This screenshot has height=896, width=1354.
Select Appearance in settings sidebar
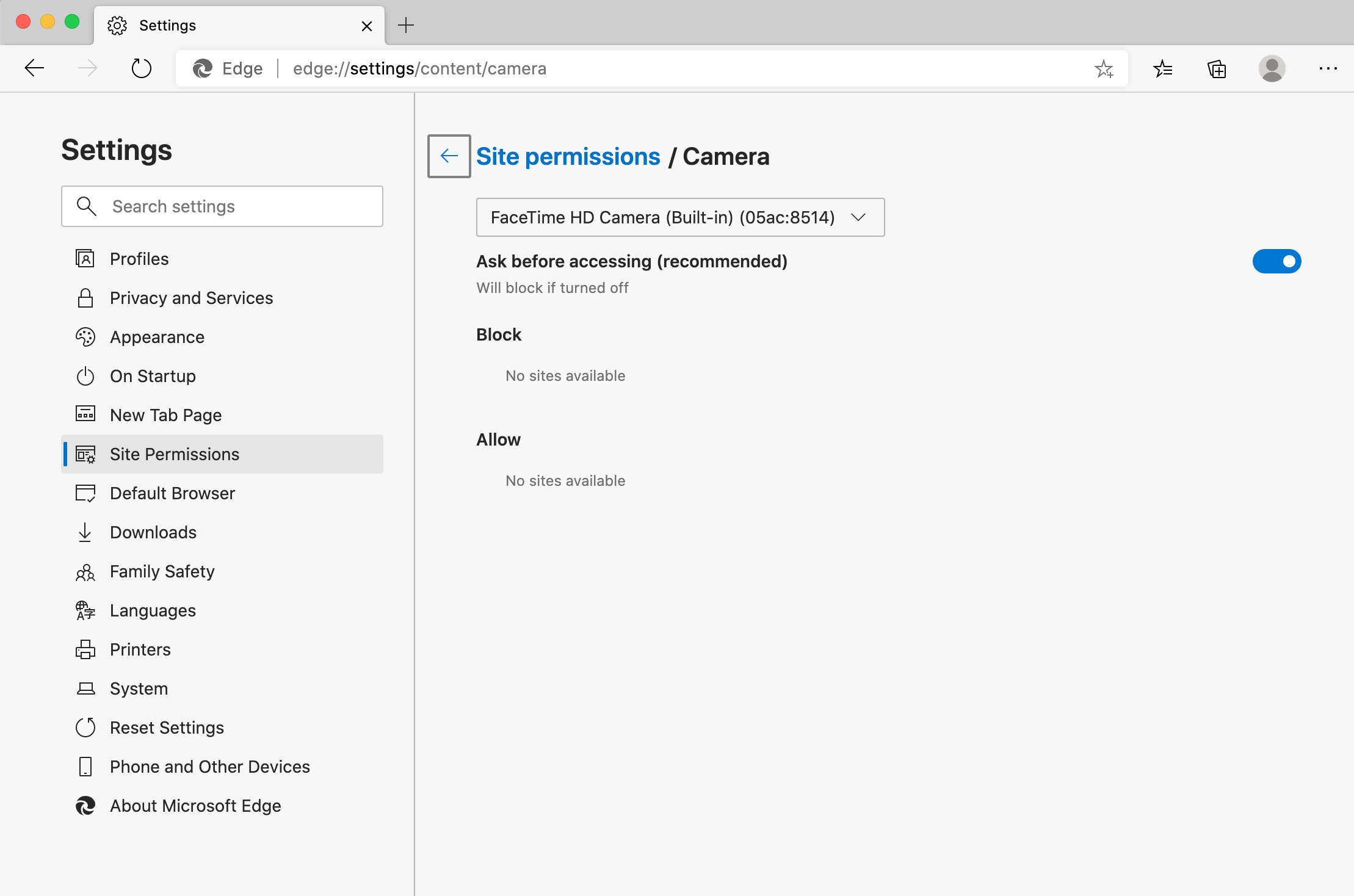click(x=157, y=337)
